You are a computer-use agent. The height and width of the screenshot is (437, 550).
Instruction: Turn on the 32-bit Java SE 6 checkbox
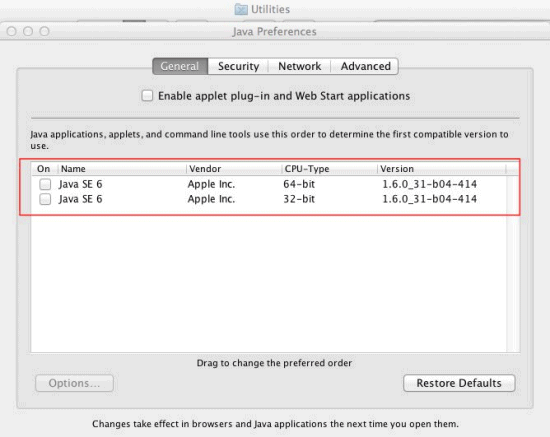click(x=45, y=199)
